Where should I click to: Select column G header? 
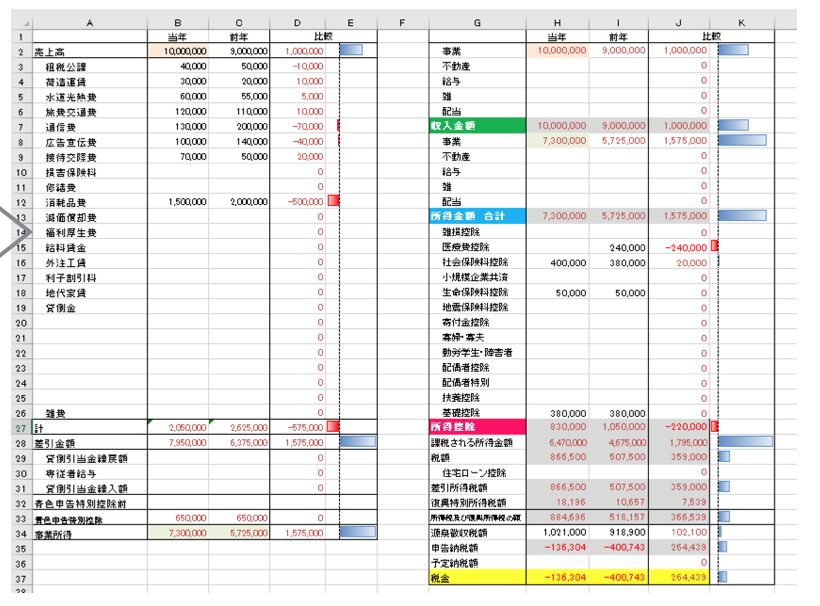point(477,22)
